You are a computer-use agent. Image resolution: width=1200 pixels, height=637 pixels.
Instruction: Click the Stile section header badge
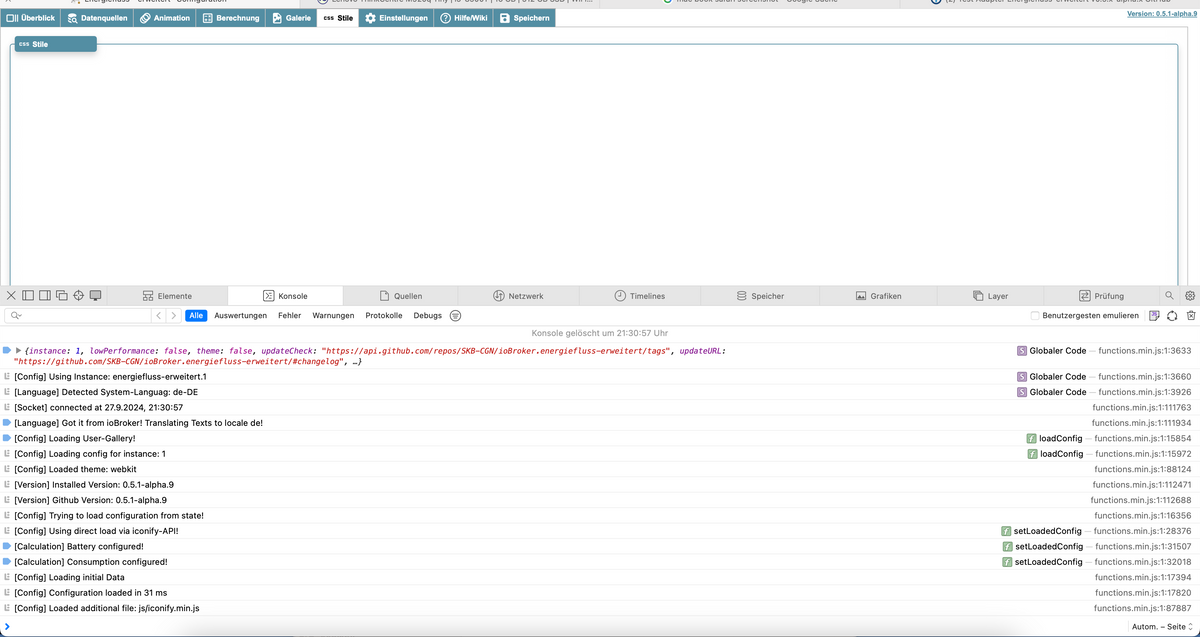55,44
